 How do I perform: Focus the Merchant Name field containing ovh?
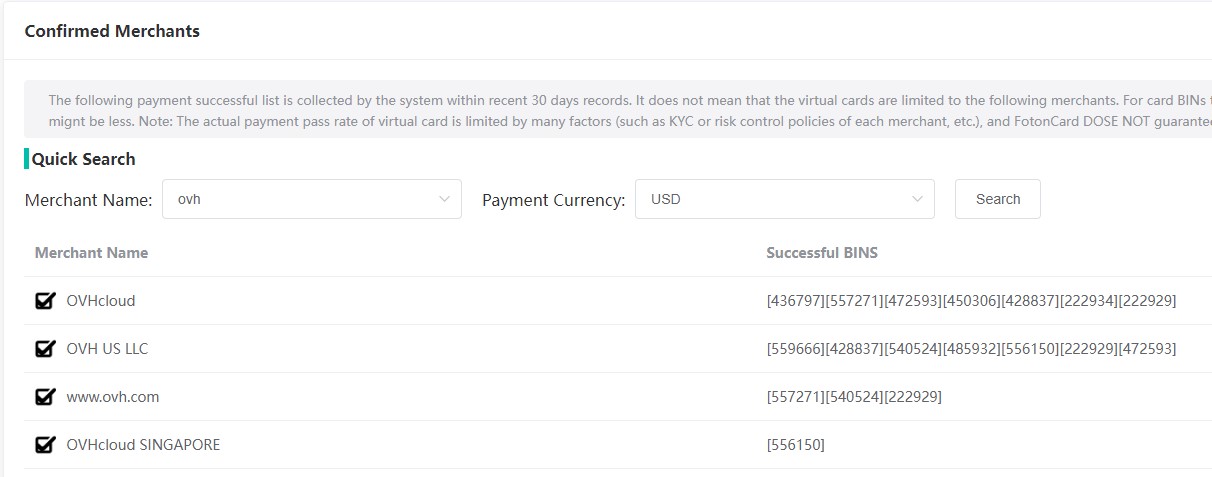pos(312,199)
